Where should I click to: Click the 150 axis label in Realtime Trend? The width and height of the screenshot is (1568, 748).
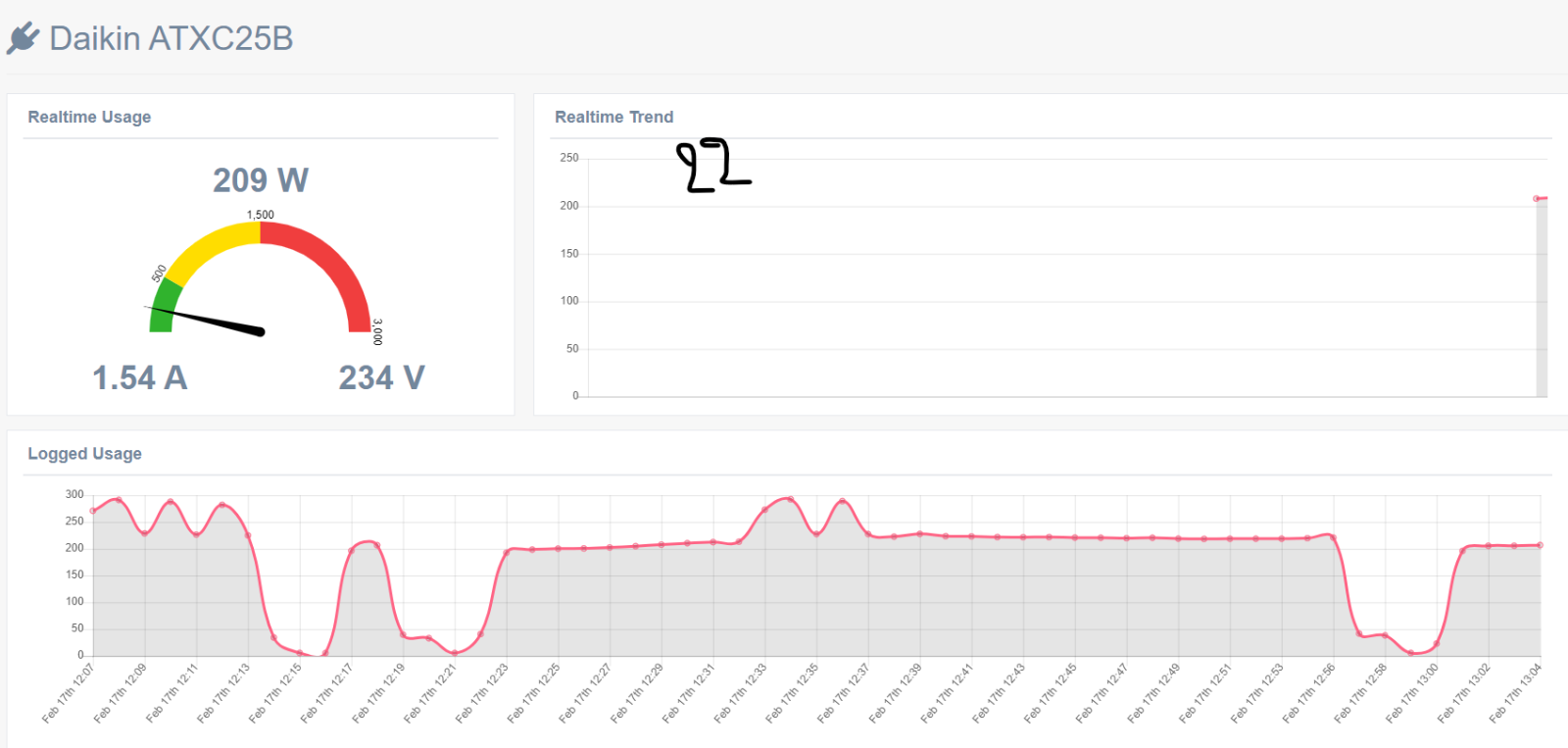click(x=569, y=254)
